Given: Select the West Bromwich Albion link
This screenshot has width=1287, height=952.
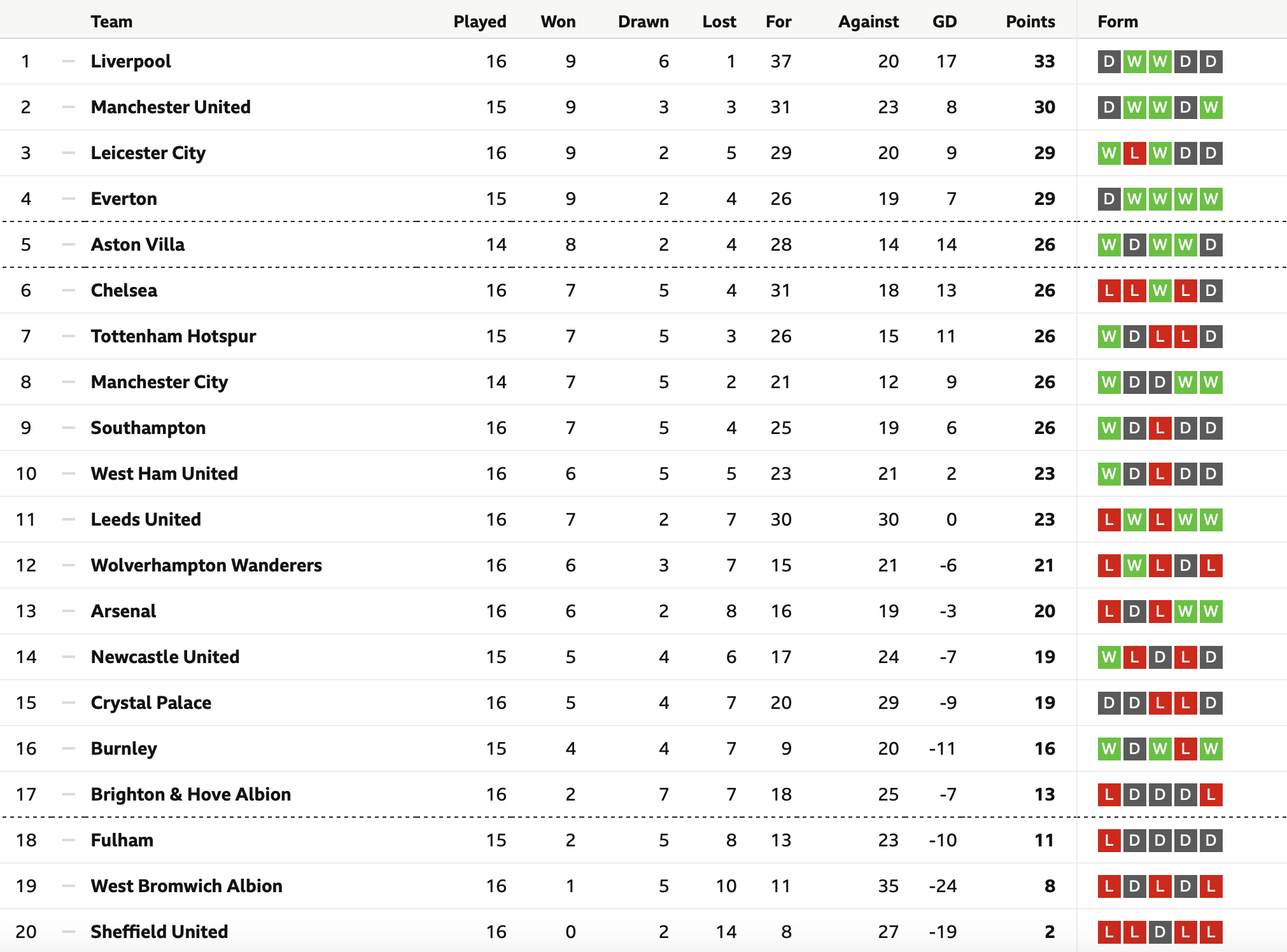Looking at the screenshot, I should (186, 886).
